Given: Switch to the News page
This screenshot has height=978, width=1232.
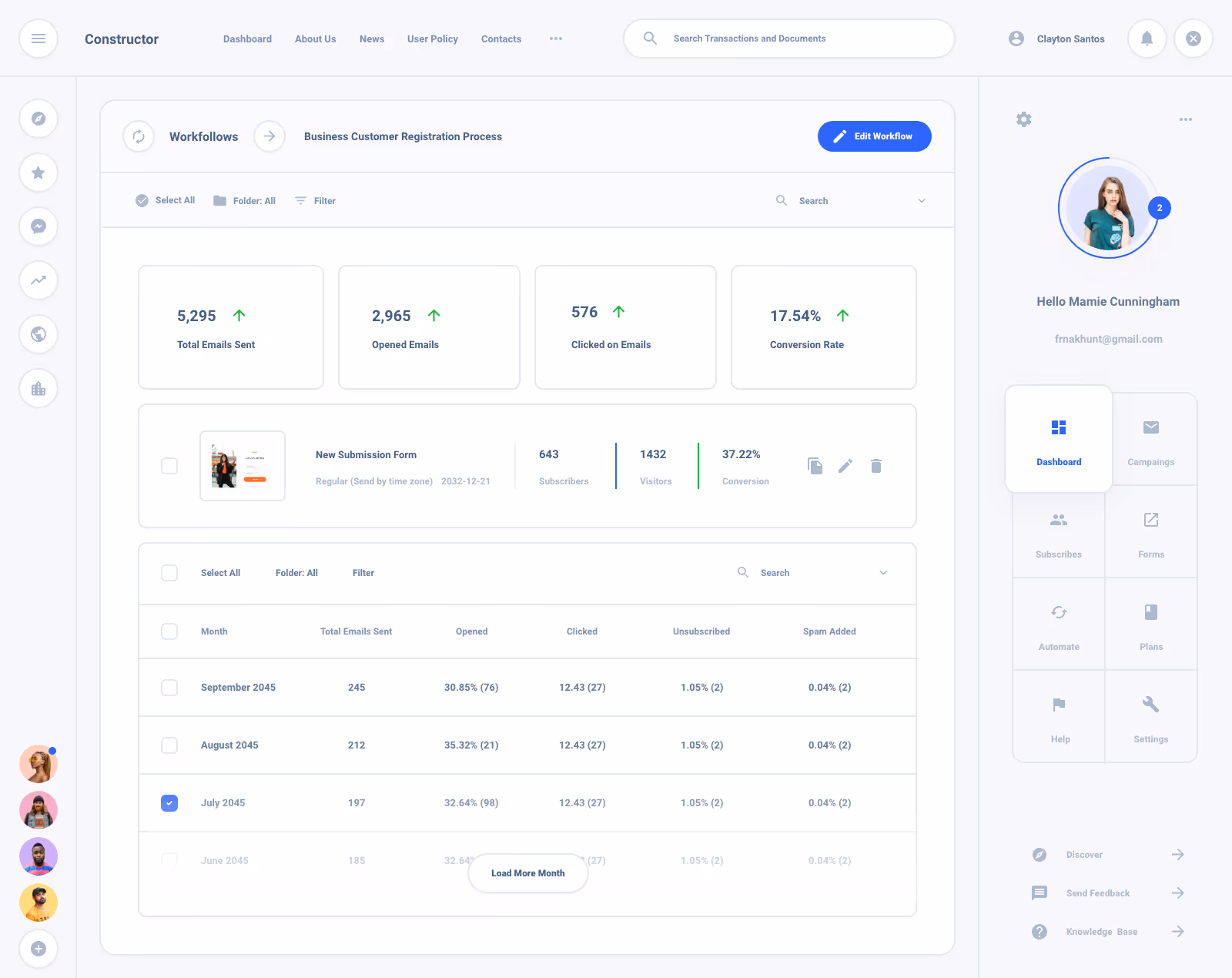Looking at the screenshot, I should (372, 39).
